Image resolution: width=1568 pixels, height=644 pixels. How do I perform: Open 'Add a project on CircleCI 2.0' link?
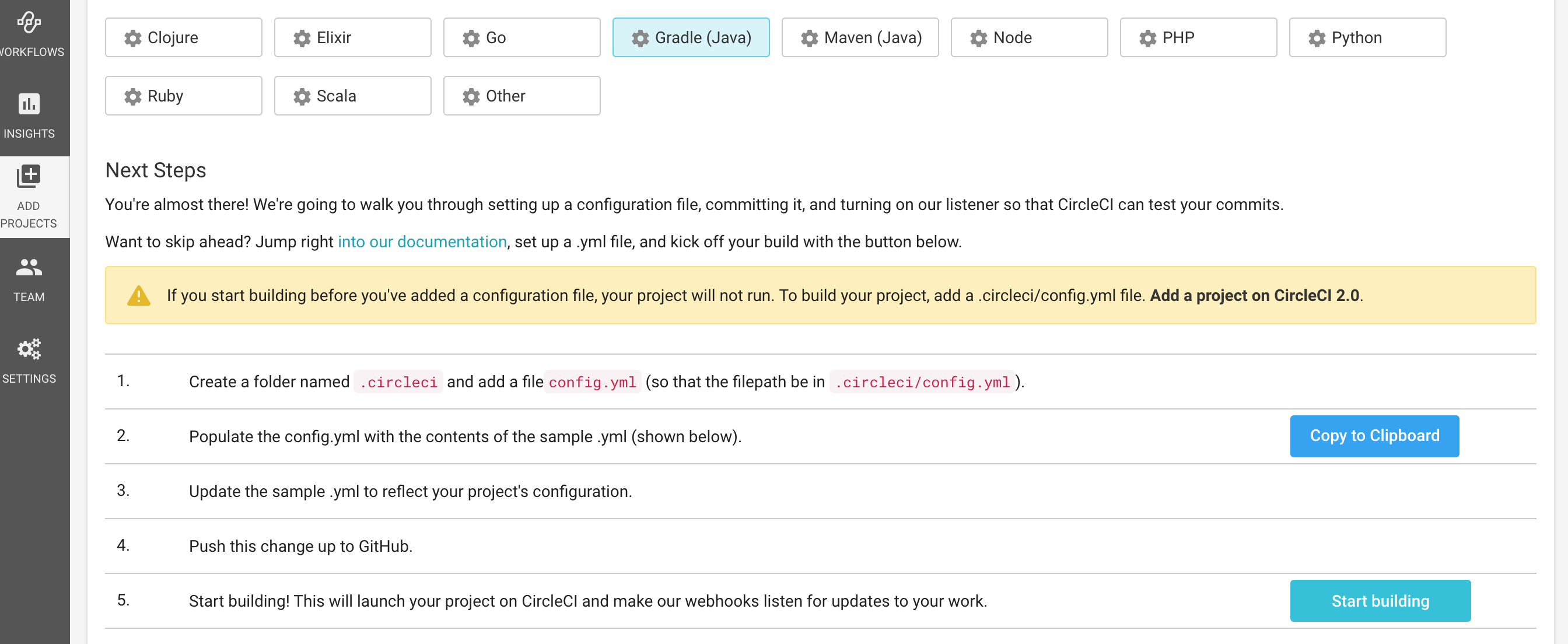1255,296
